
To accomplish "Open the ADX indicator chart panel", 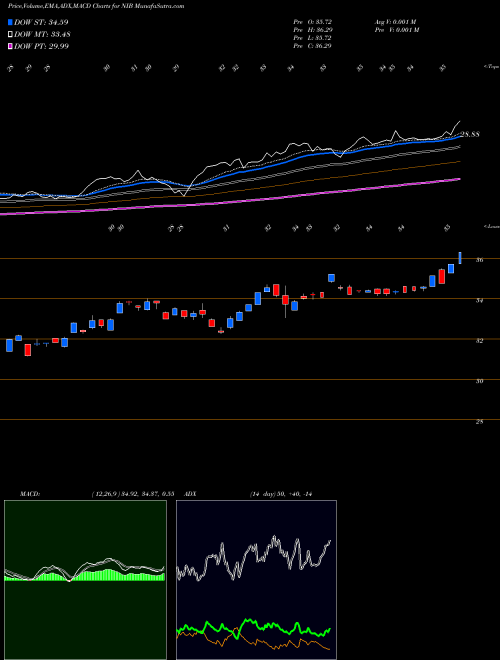I will (x=256, y=580).
